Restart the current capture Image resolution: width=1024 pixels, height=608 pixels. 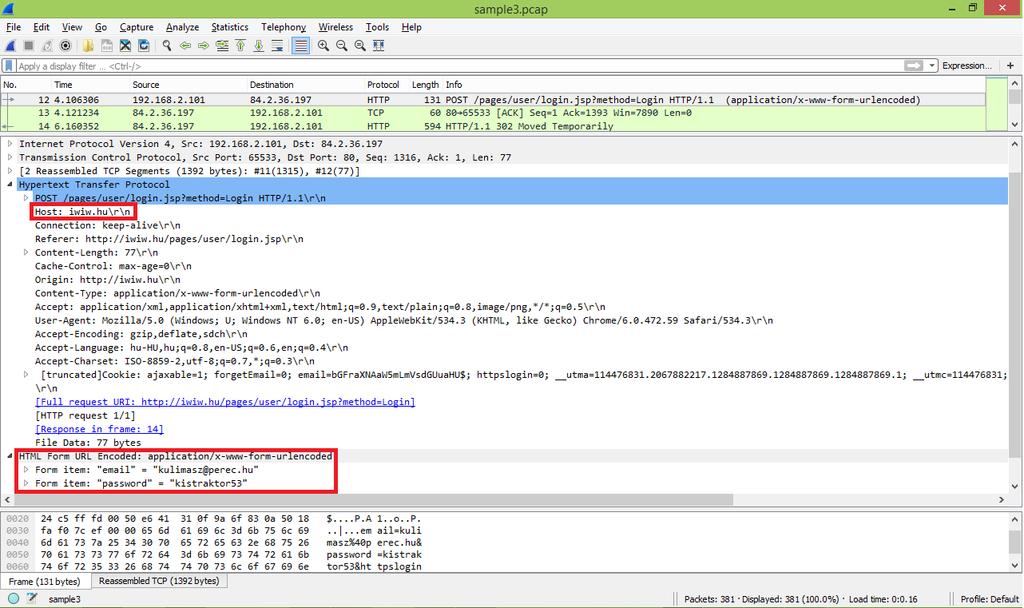47,46
